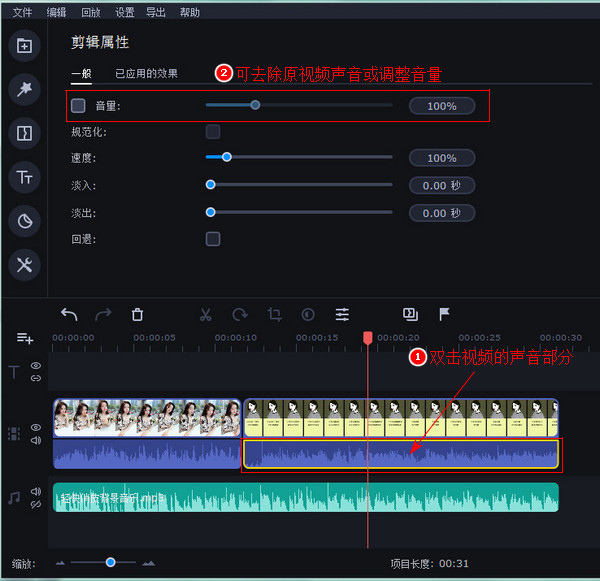Select the first video clip thumbnail

tap(147, 418)
